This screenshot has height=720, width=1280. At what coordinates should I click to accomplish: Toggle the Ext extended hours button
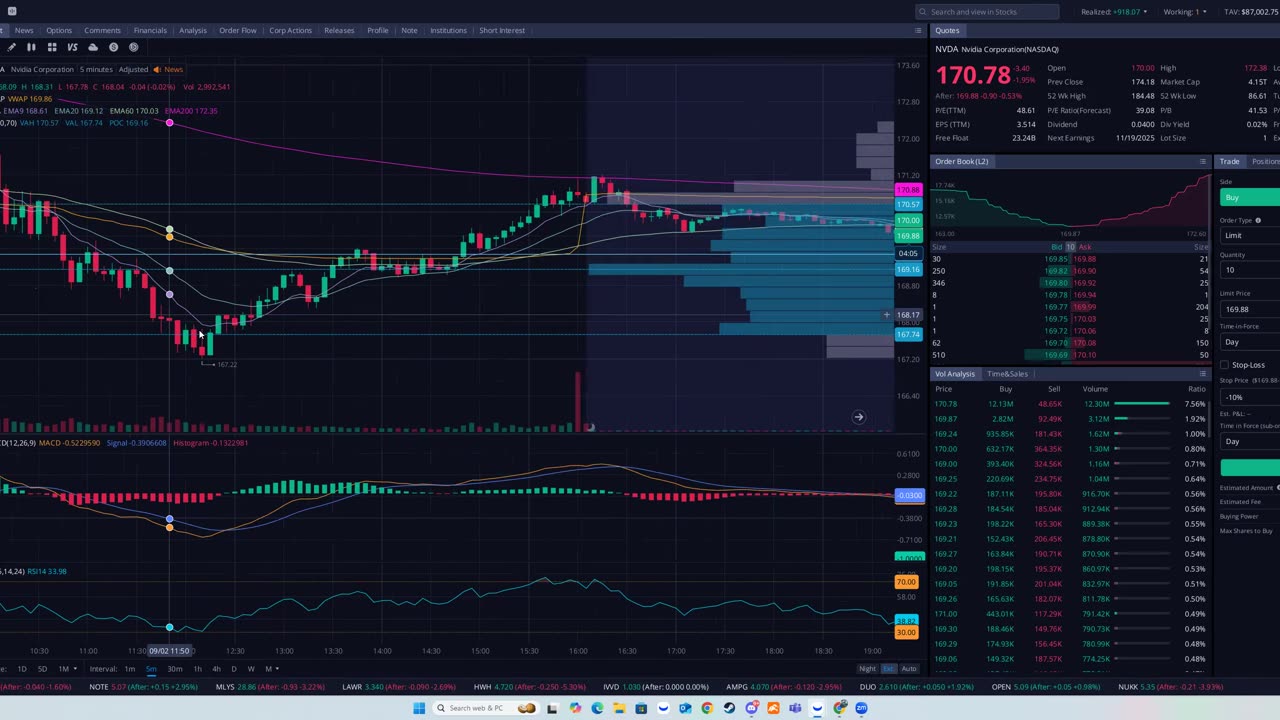coord(888,669)
